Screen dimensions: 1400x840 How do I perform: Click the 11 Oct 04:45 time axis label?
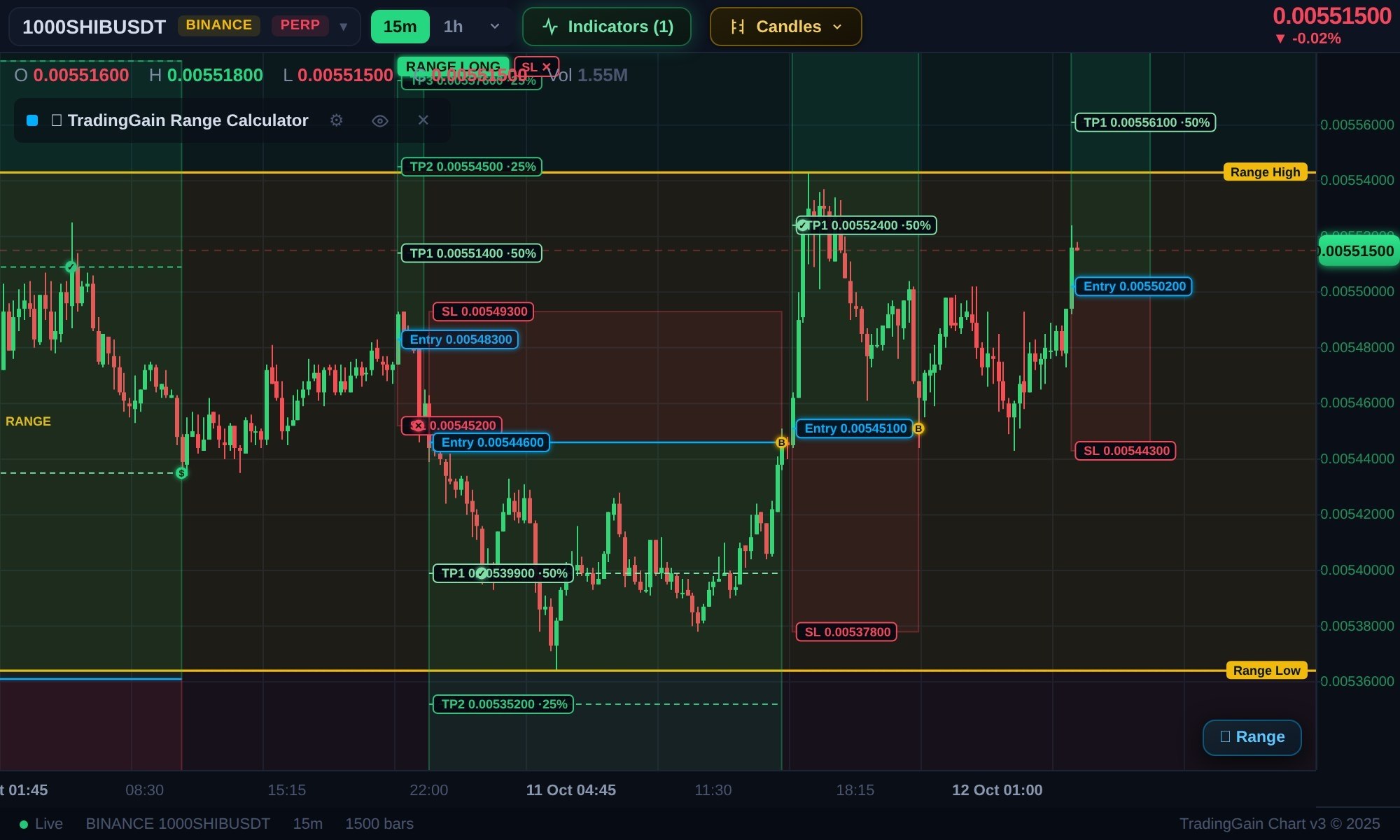click(x=571, y=790)
